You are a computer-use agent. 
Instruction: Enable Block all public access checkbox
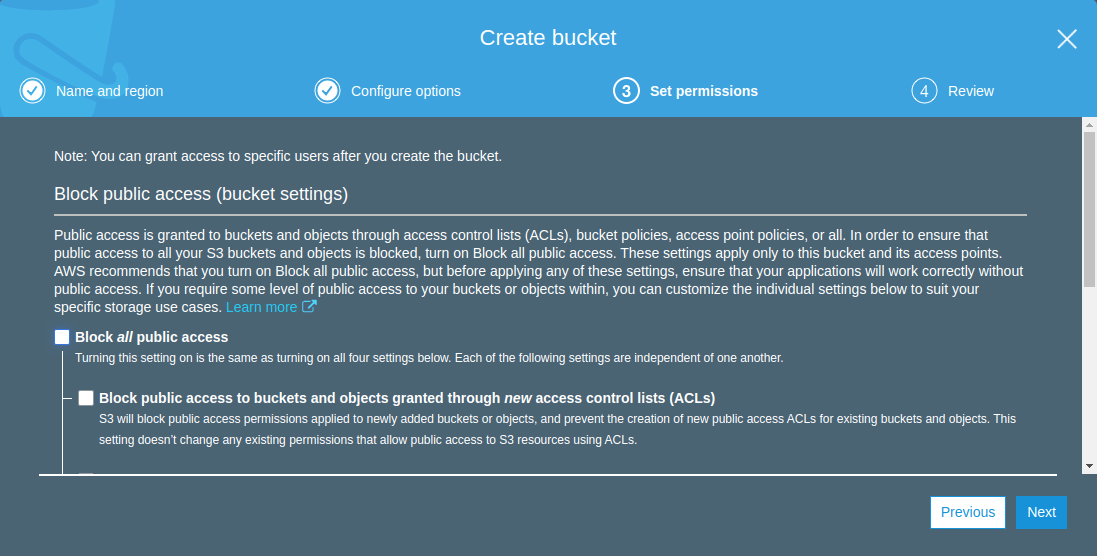63,337
